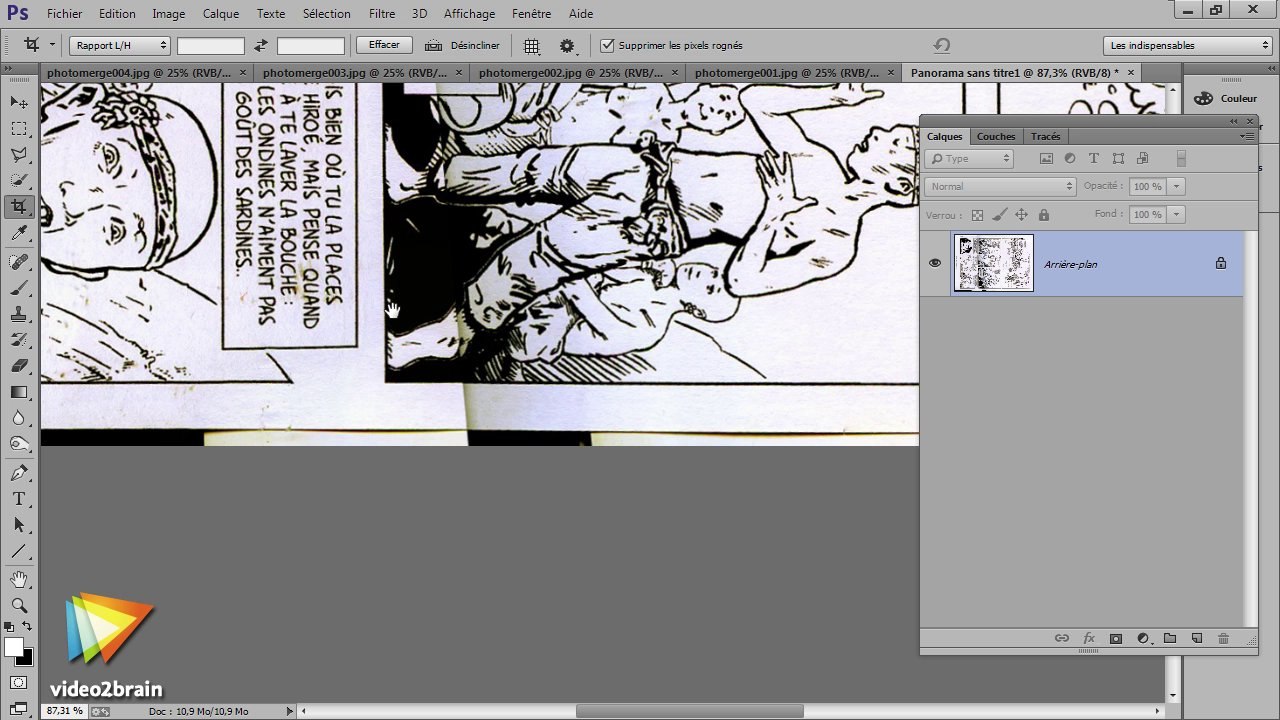The height and width of the screenshot is (720, 1280).
Task: Toggle shape layers filter
Action: point(1118,158)
